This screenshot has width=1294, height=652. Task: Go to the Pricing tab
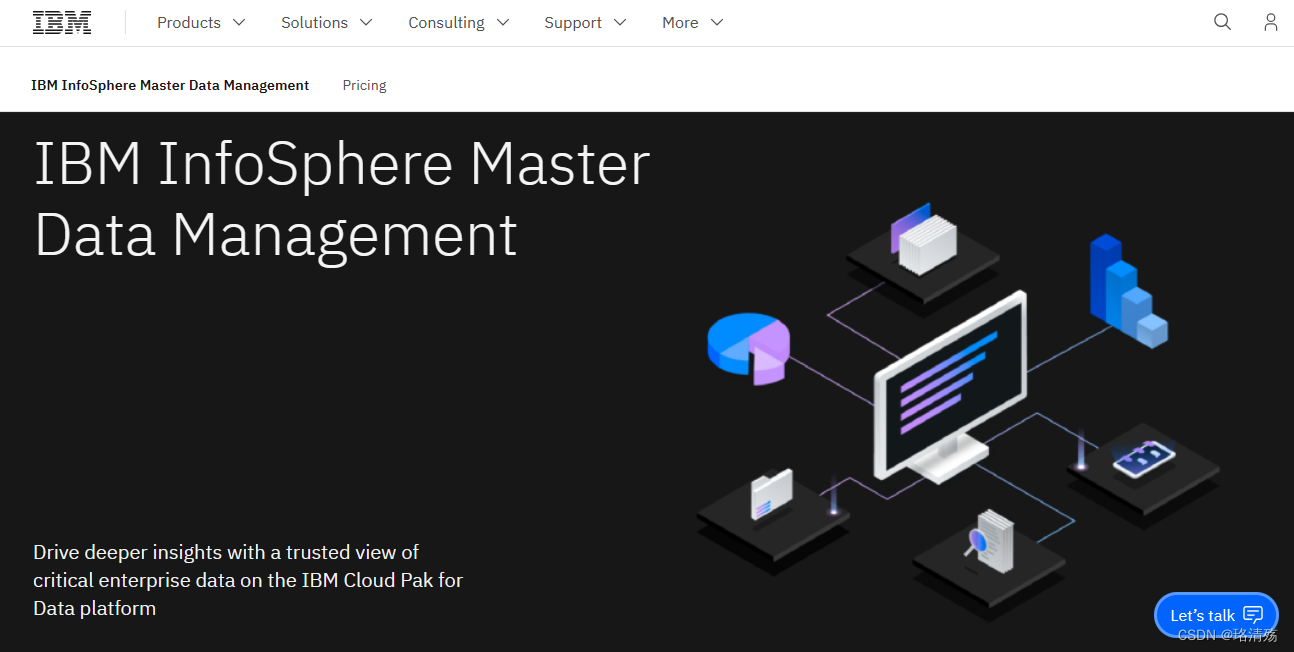(364, 85)
